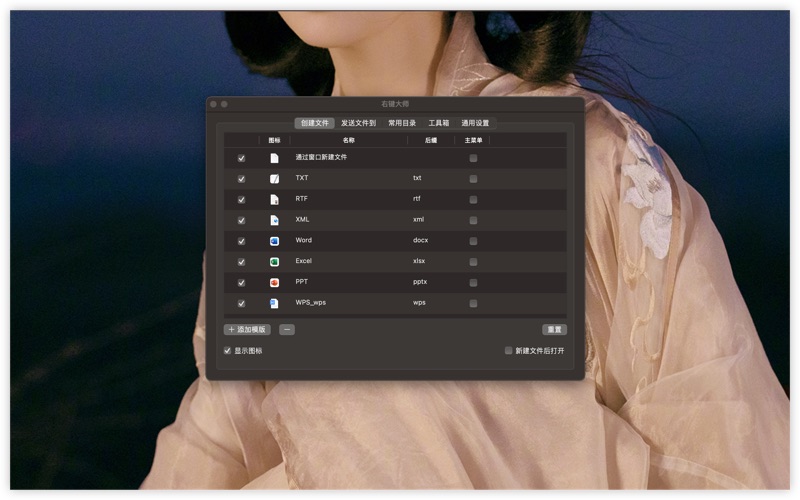The height and width of the screenshot is (500, 800).
Task: Click the RTF file icon
Action: [274, 199]
